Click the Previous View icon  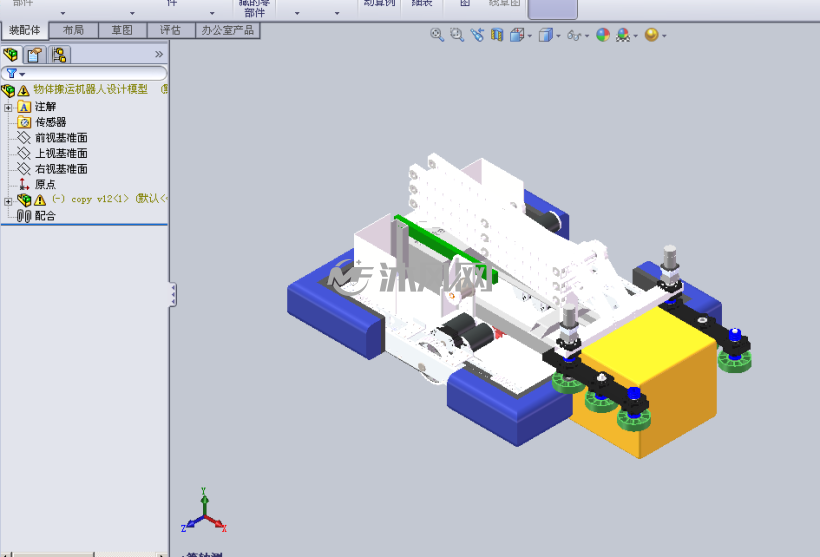click(477, 35)
